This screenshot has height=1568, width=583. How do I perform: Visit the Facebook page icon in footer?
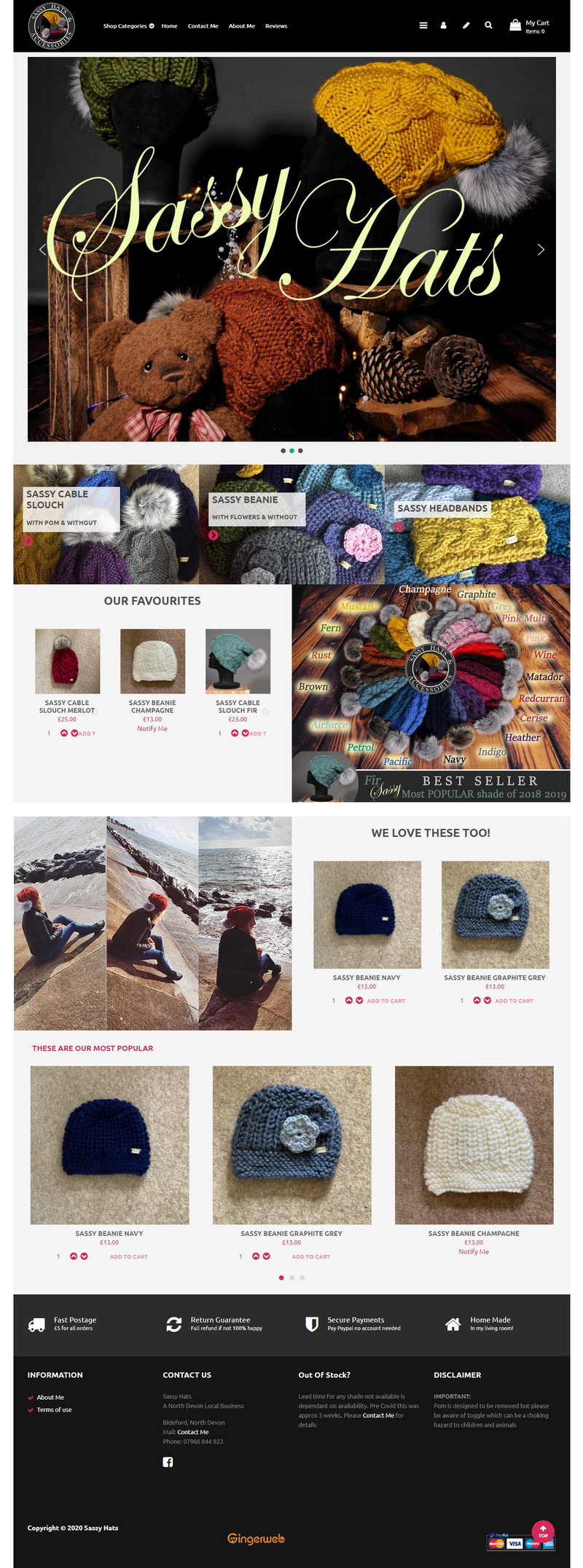point(168,1462)
